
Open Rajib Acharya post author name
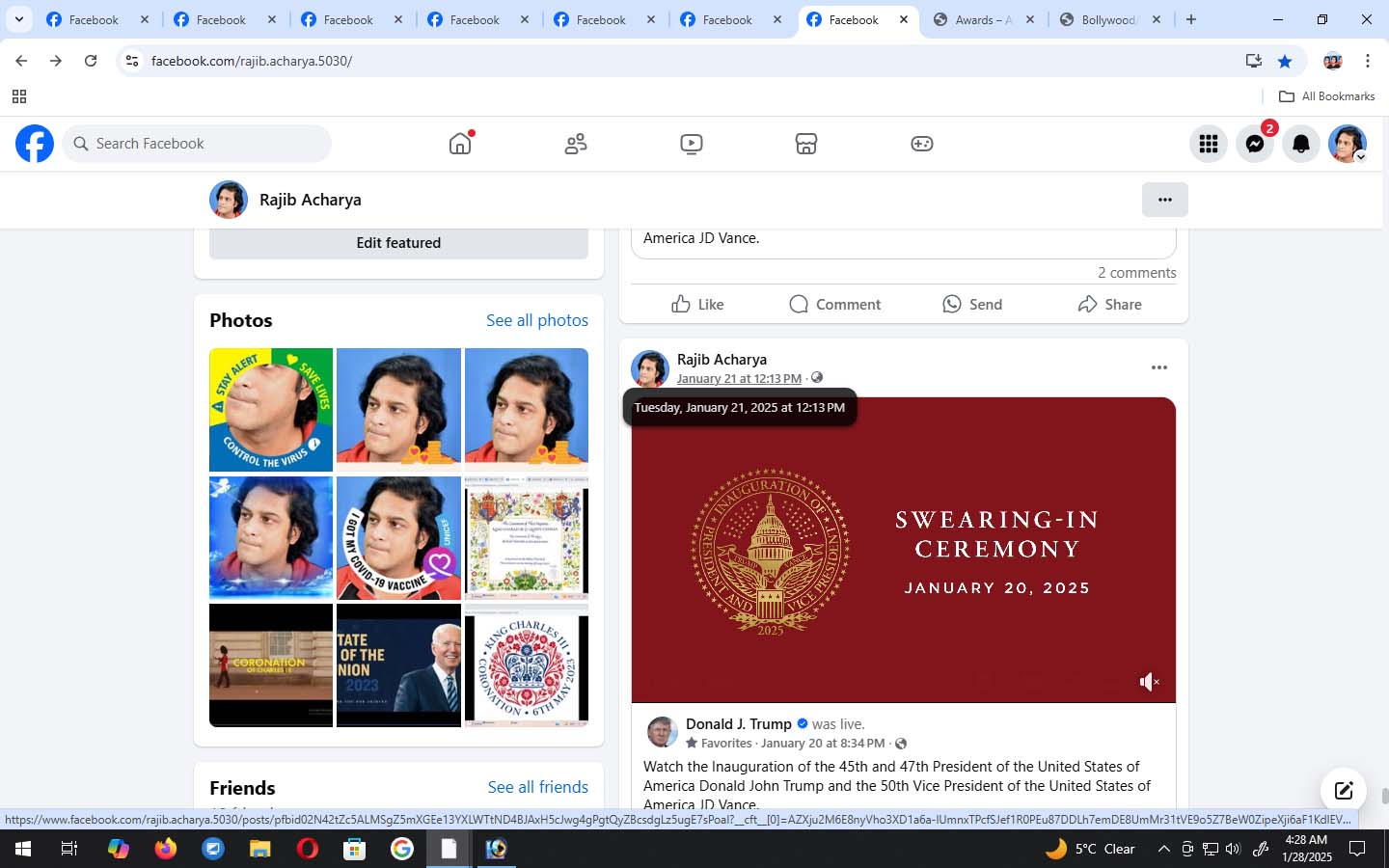coord(722,360)
